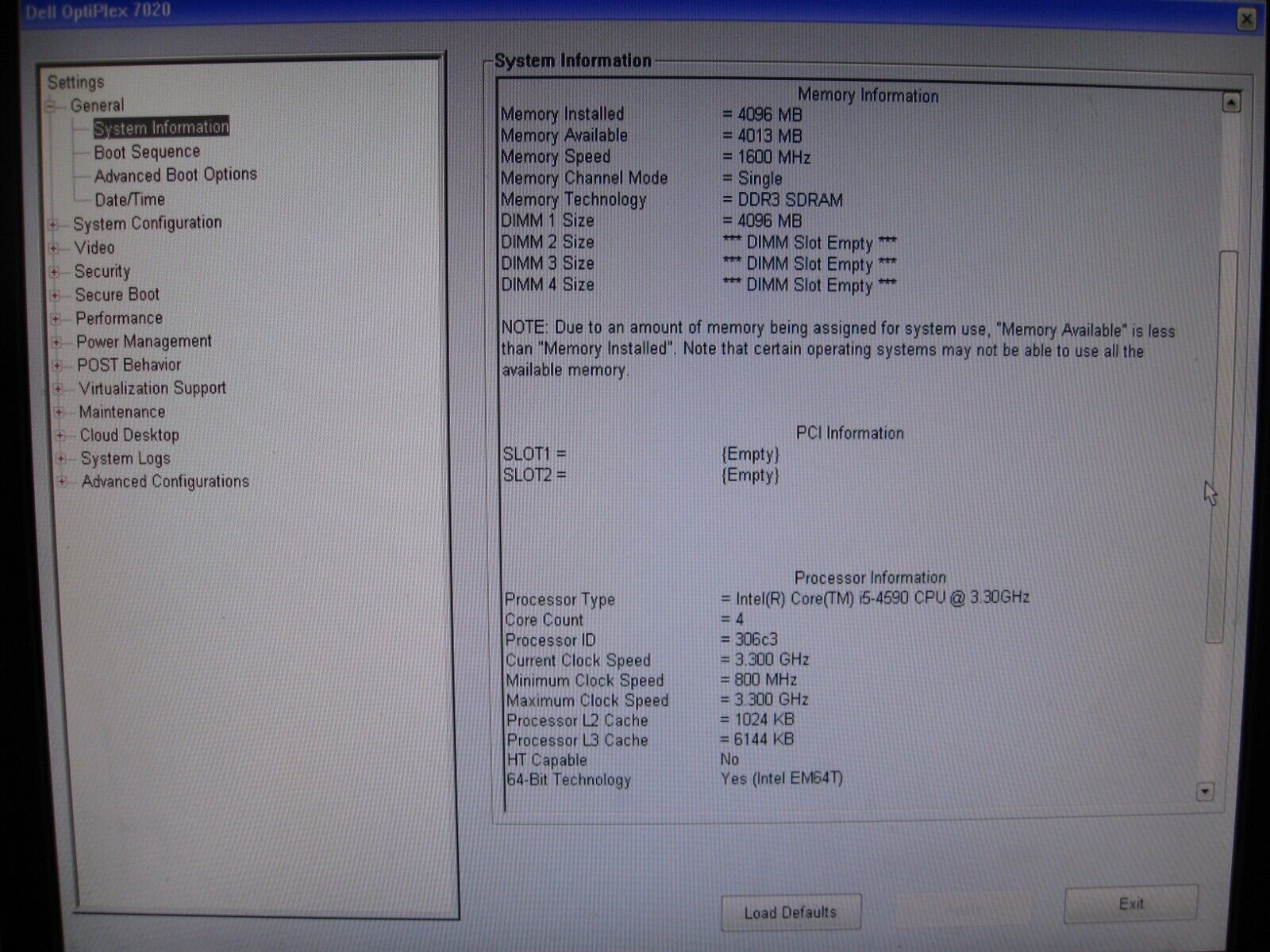Select POST Behavior category label

point(129,365)
